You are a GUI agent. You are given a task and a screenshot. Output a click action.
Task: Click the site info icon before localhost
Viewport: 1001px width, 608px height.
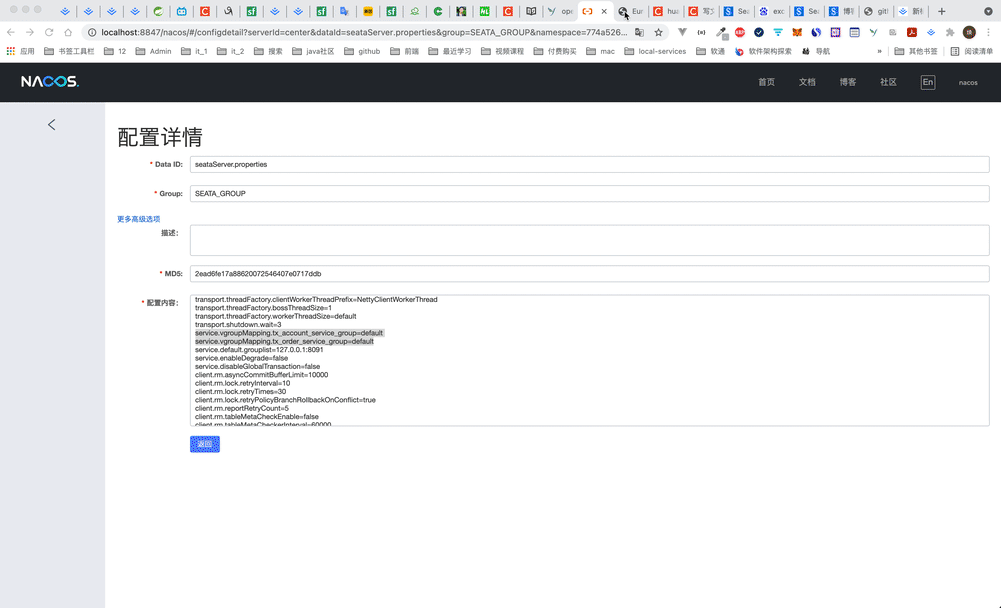tap(92, 32)
